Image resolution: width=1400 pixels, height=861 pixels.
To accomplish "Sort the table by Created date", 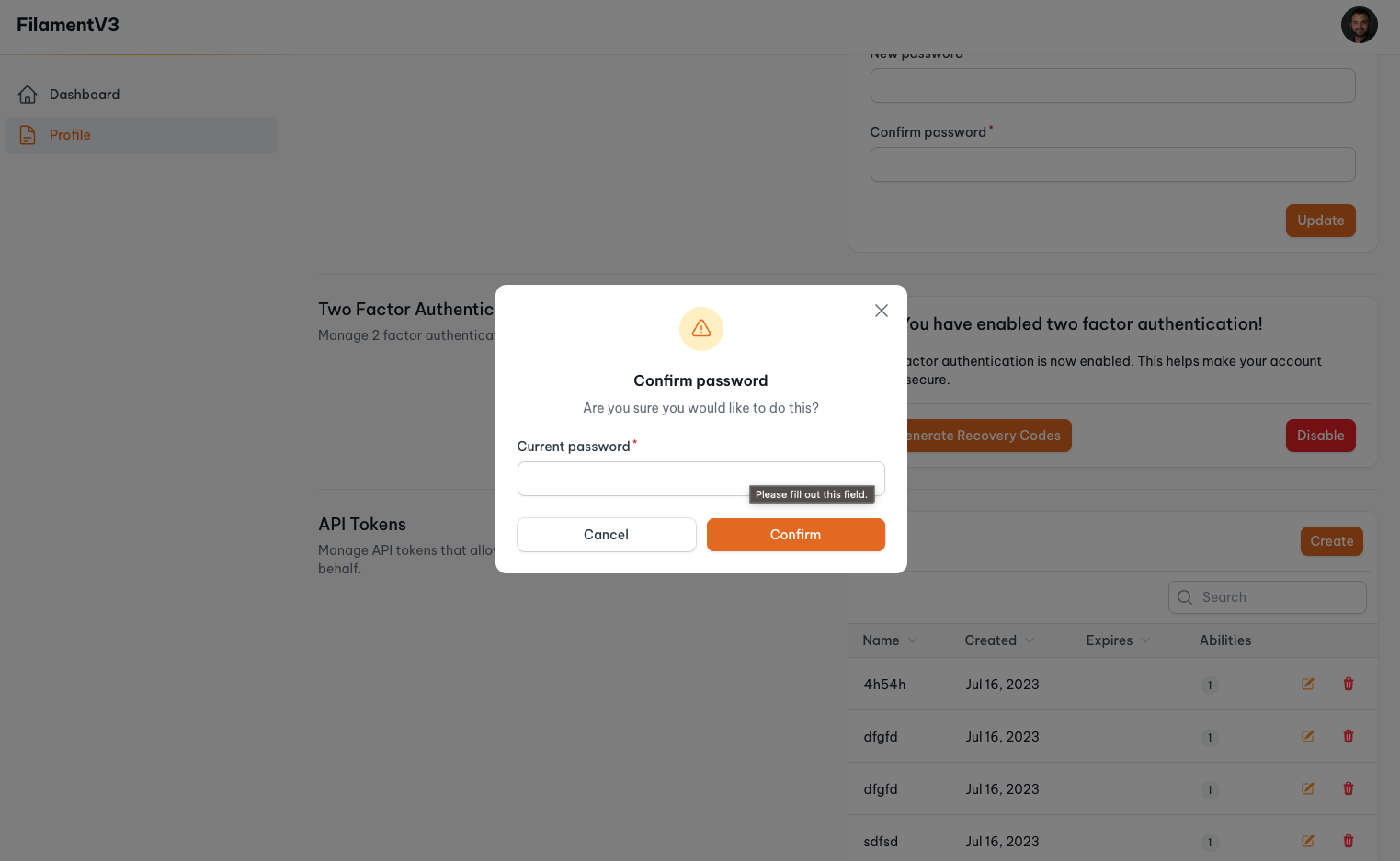I will (998, 640).
